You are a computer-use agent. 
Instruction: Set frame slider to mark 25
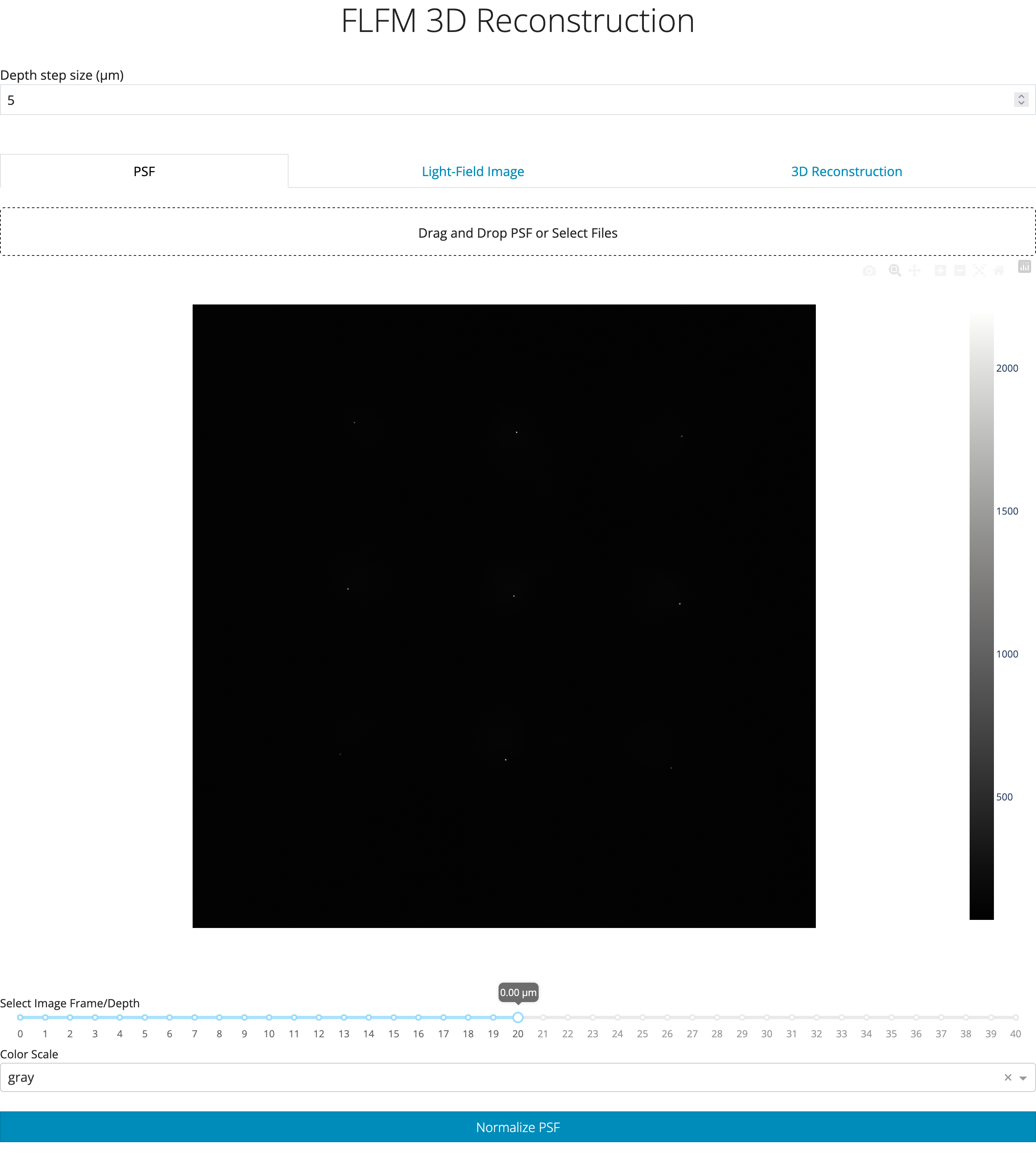point(642,1017)
